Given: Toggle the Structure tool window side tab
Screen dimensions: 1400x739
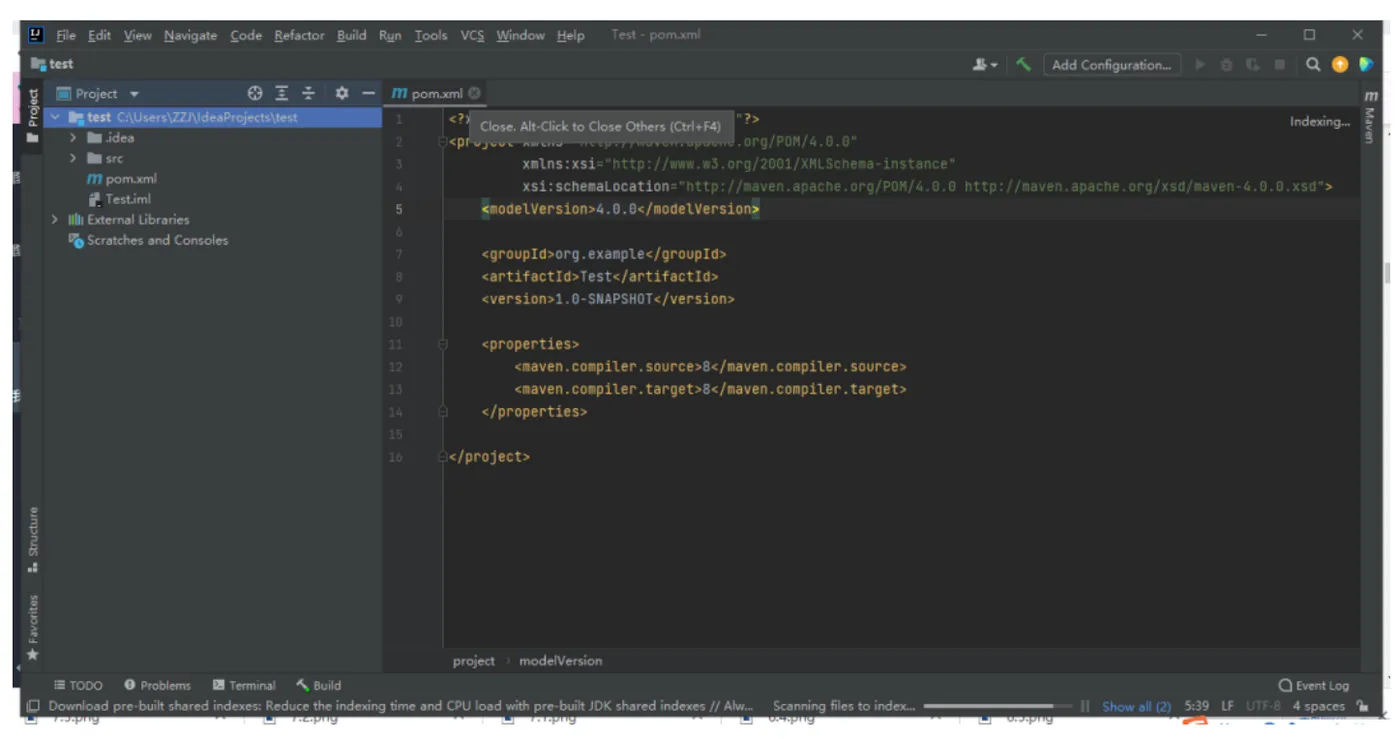Looking at the screenshot, I should (x=32, y=540).
